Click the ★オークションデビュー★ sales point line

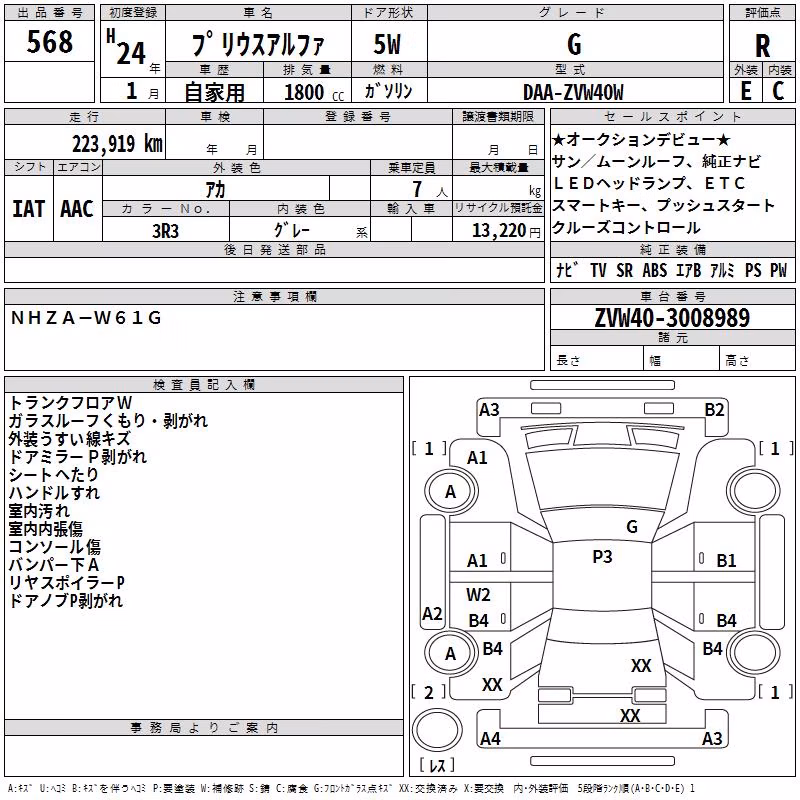pos(641,140)
